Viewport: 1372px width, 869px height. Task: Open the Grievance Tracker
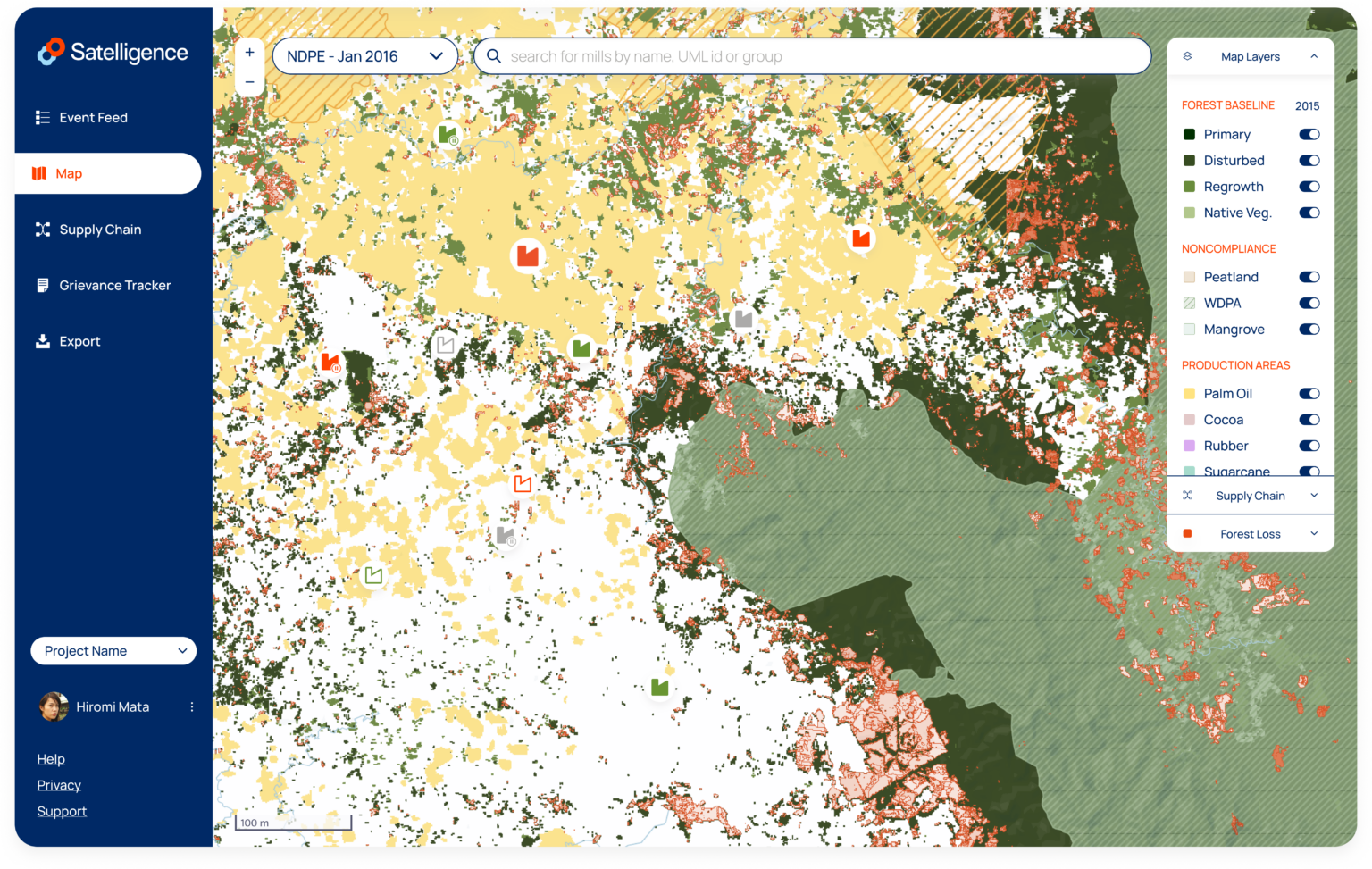point(114,285)
